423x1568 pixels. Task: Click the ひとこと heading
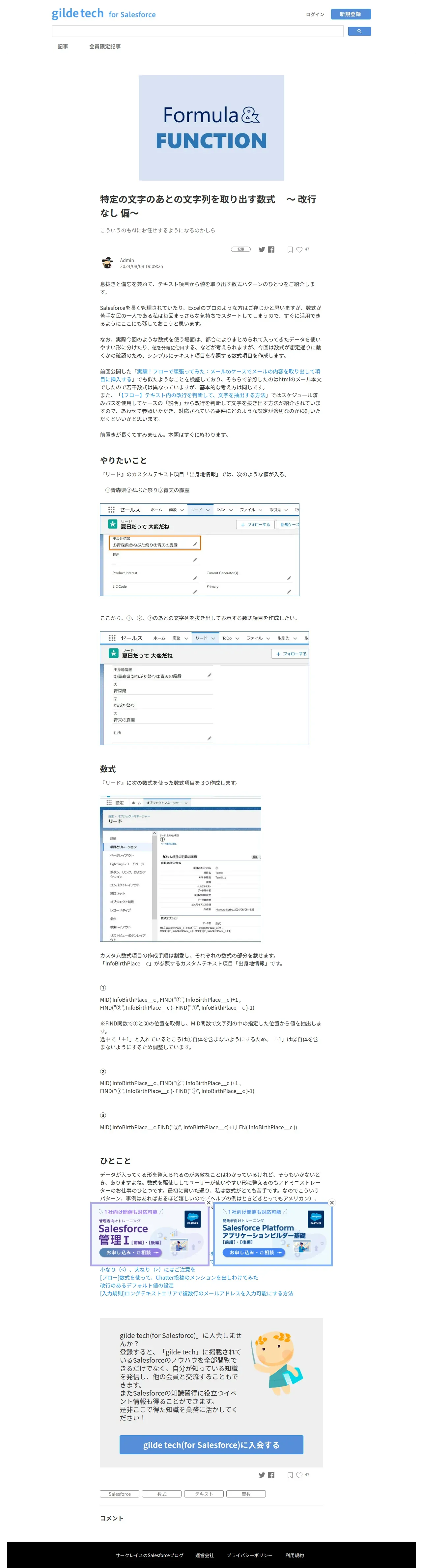pyautogui.click(x=116, y=1161)
